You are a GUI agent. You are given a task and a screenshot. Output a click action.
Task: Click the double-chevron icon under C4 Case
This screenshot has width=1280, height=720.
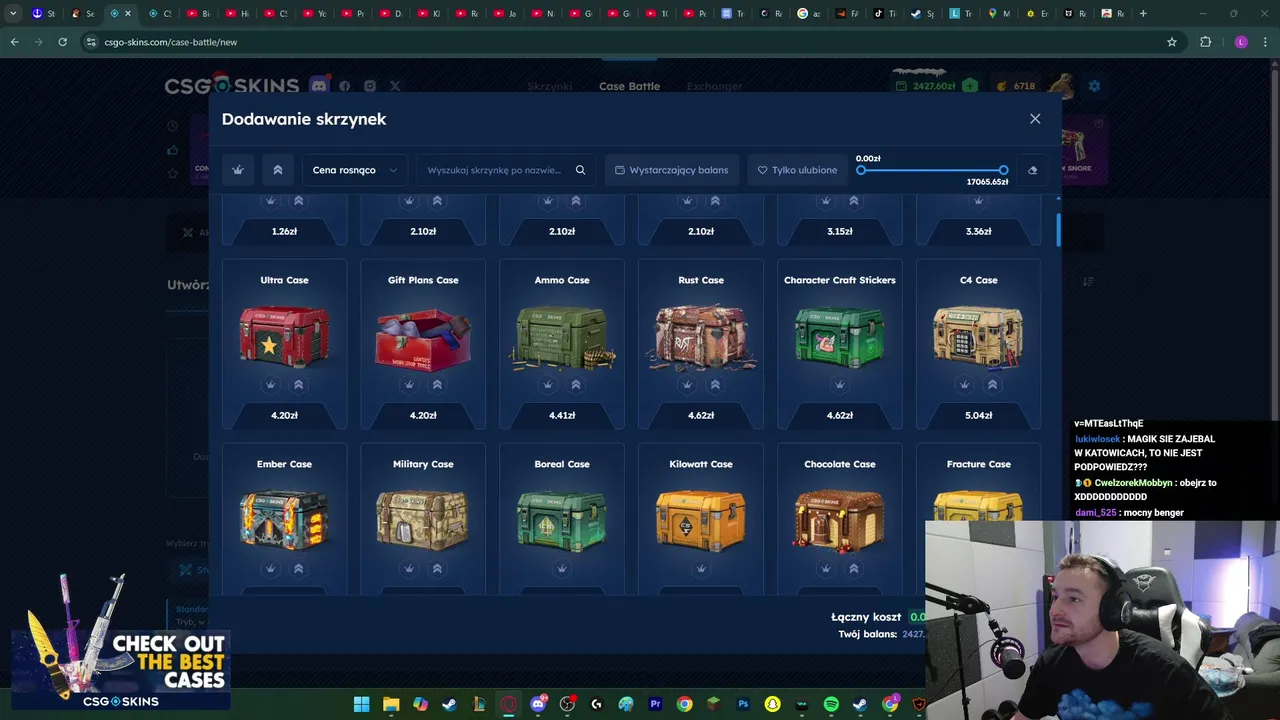(993, 385)
